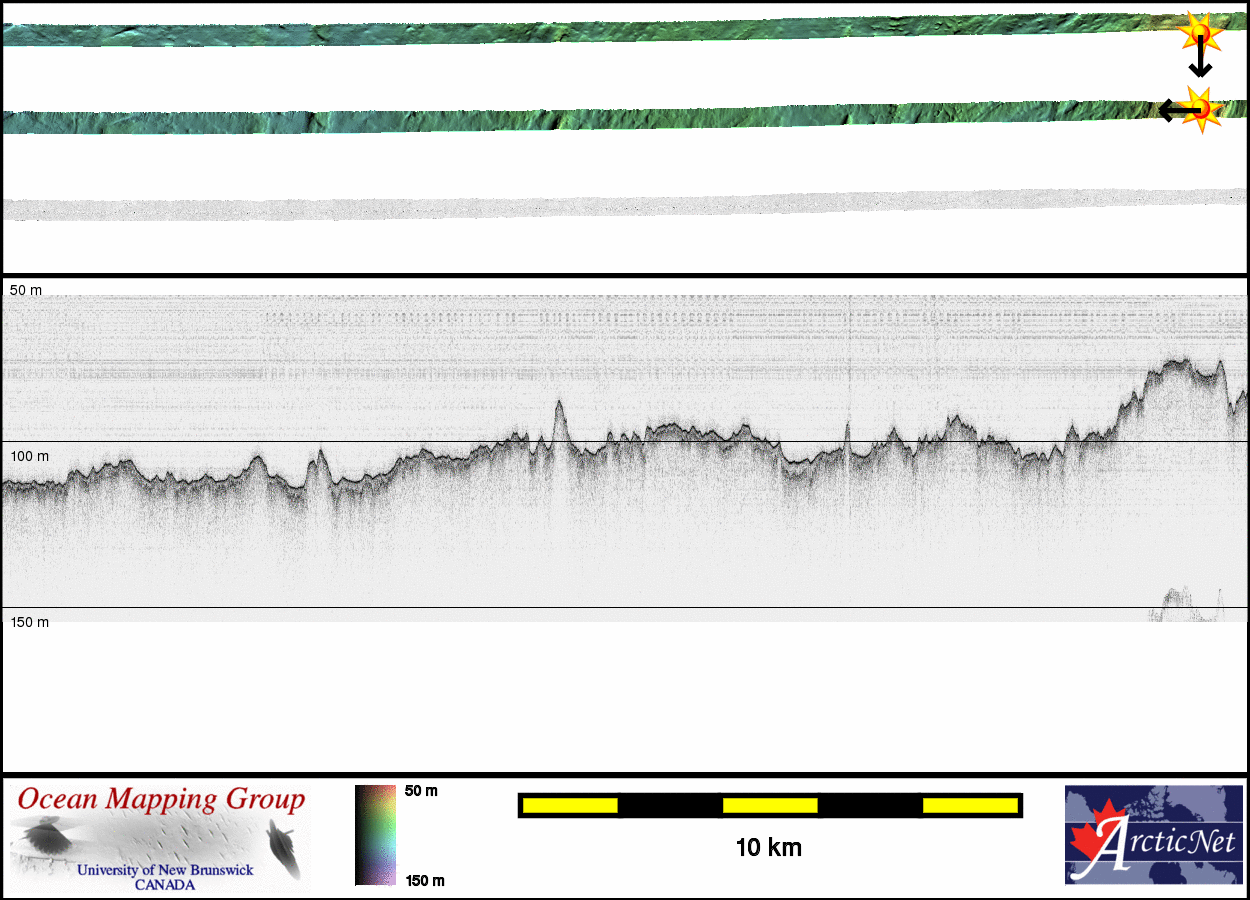Click the middle yellow scale bar segment
The height and width of the screenshot is (900, 1250).
coord(769,805)
